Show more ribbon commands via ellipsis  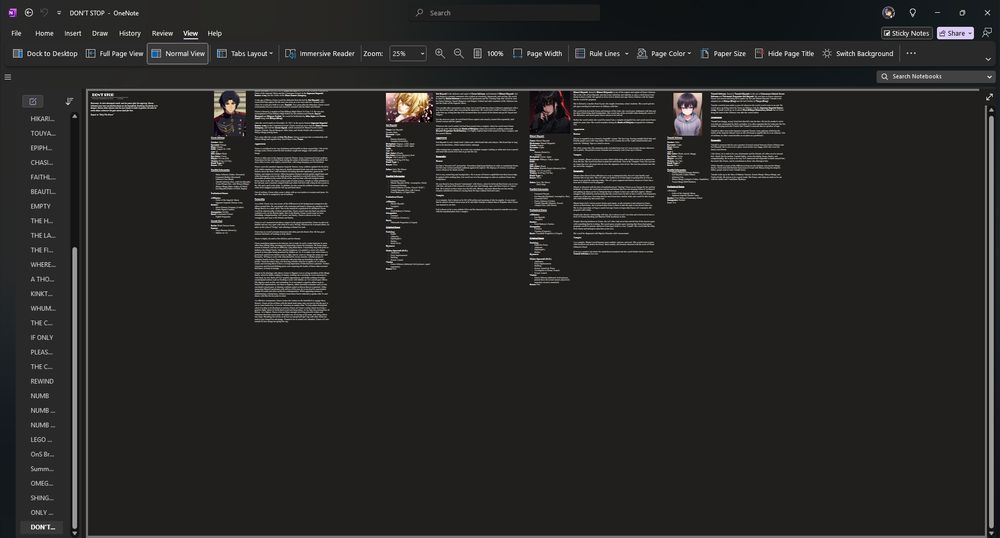point(911,54)
